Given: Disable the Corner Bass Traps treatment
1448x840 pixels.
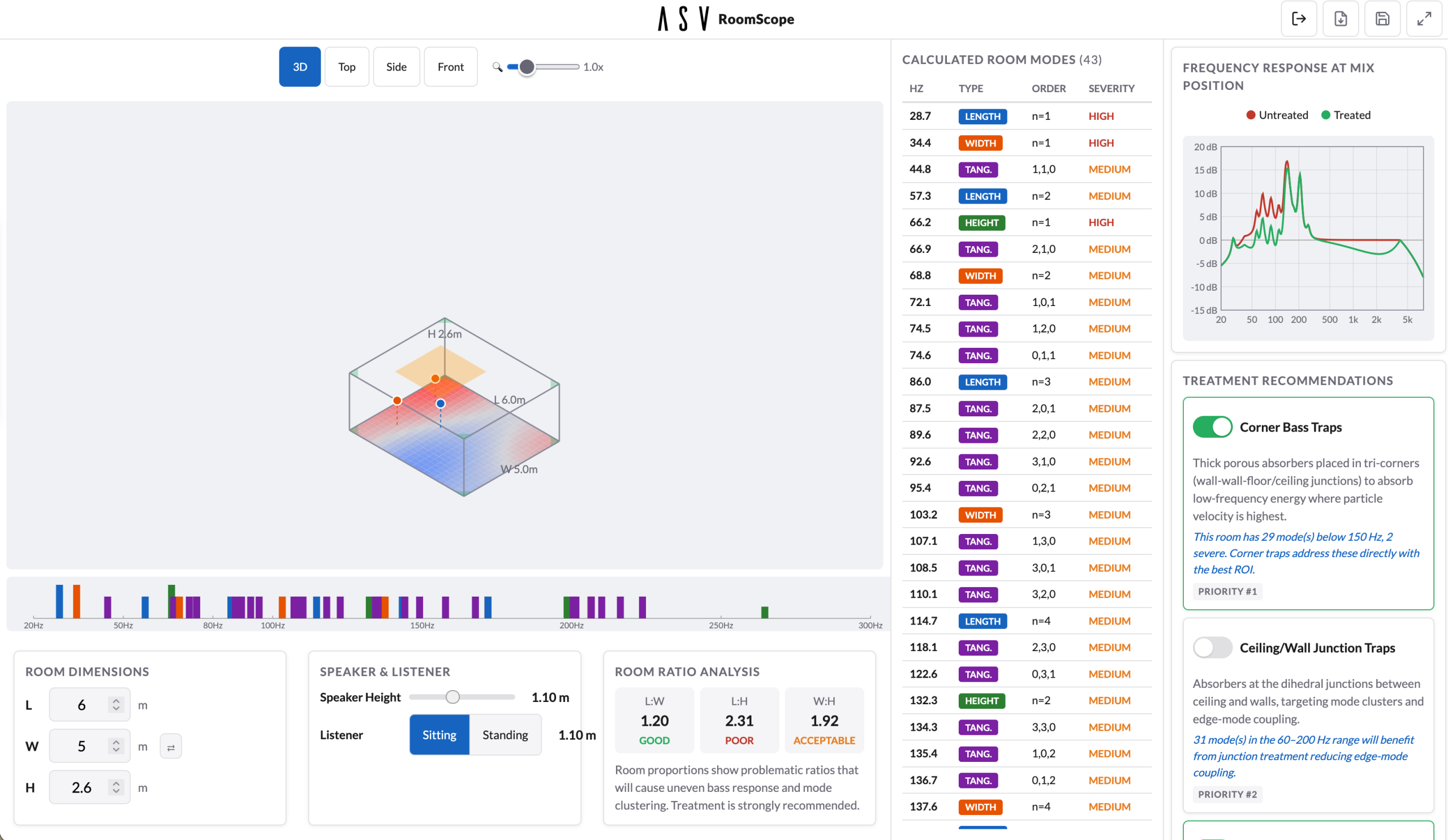Looking at the screenshot, I should tap(1212, 427).
